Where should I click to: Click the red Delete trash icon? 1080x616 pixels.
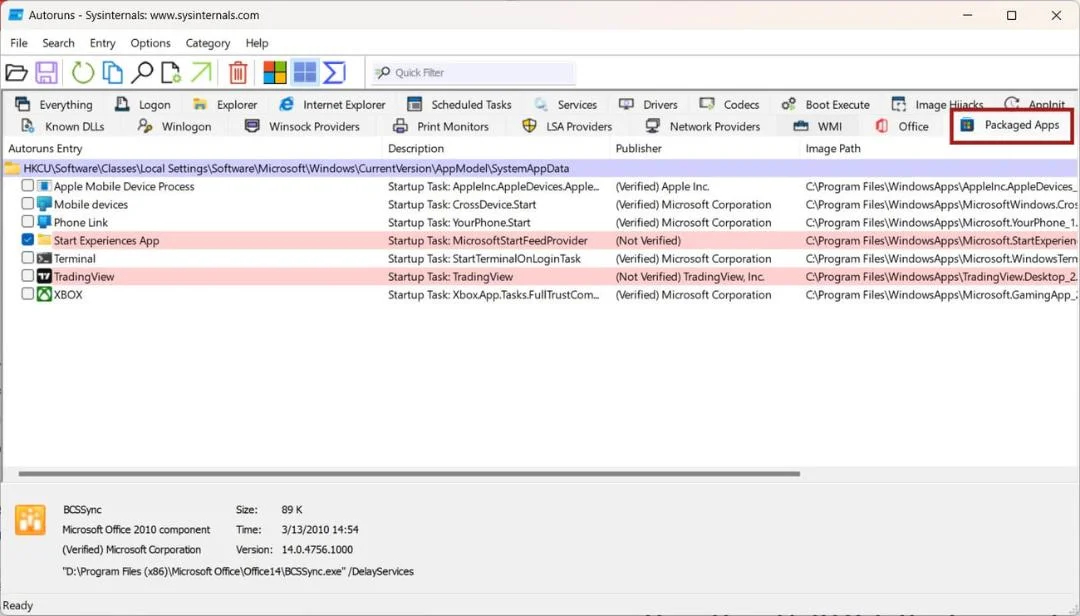238,72
